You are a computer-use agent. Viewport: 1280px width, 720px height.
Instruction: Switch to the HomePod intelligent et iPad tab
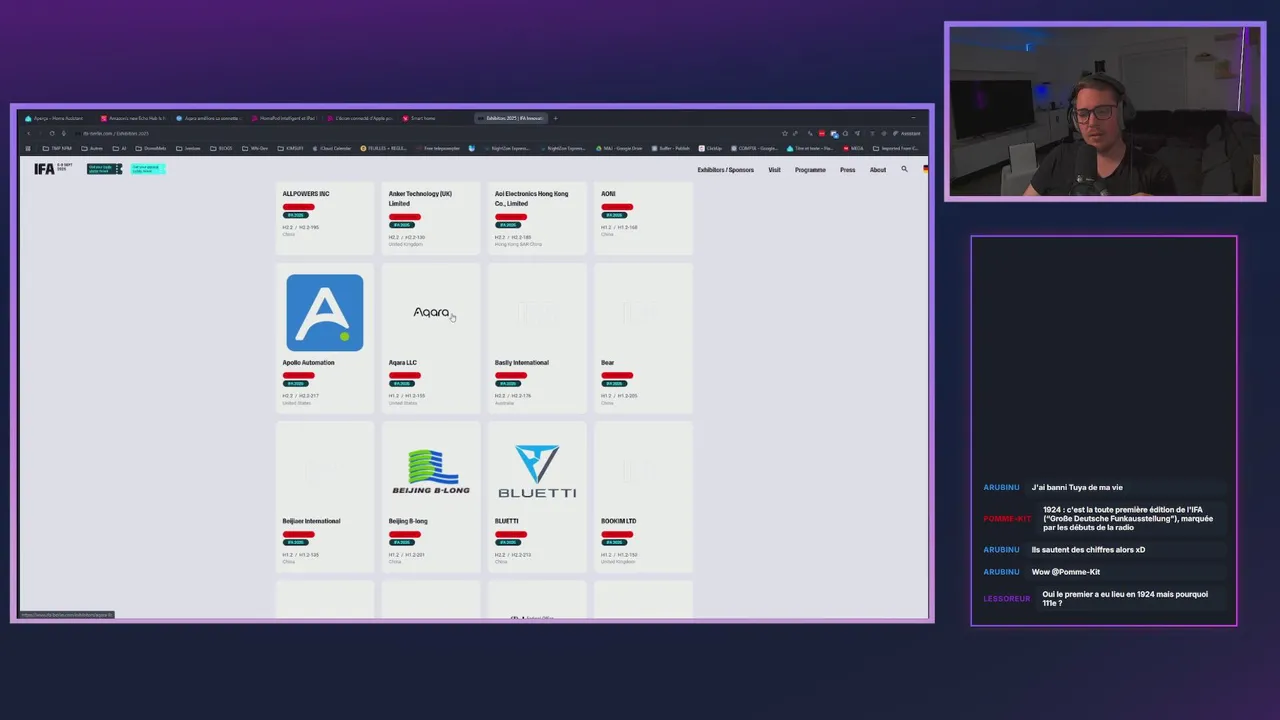pyautogui.click(x=285, y=118)
